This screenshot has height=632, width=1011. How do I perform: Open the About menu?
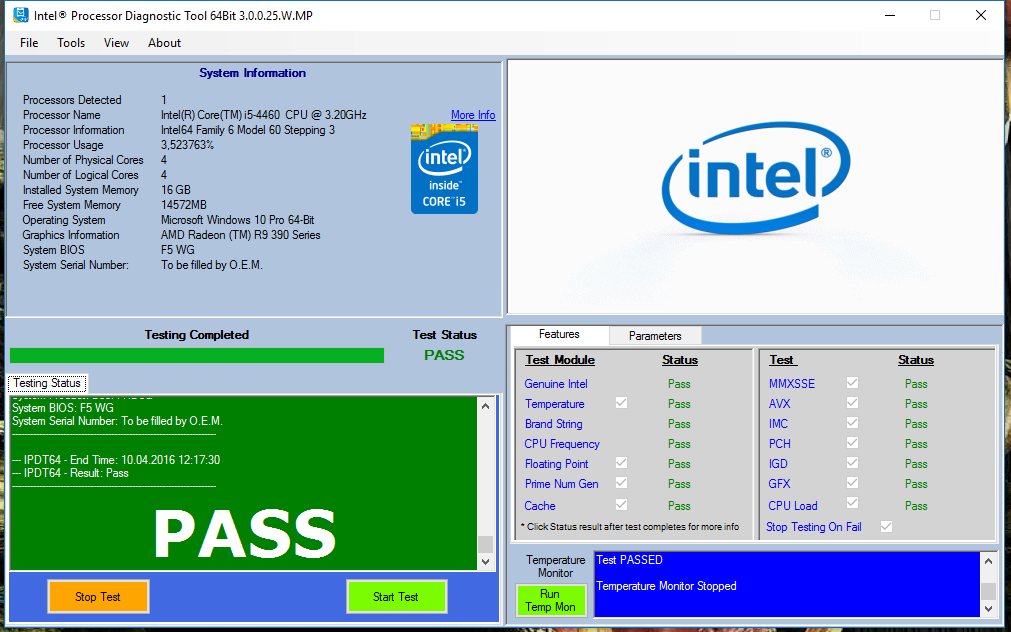click(164, 43)
